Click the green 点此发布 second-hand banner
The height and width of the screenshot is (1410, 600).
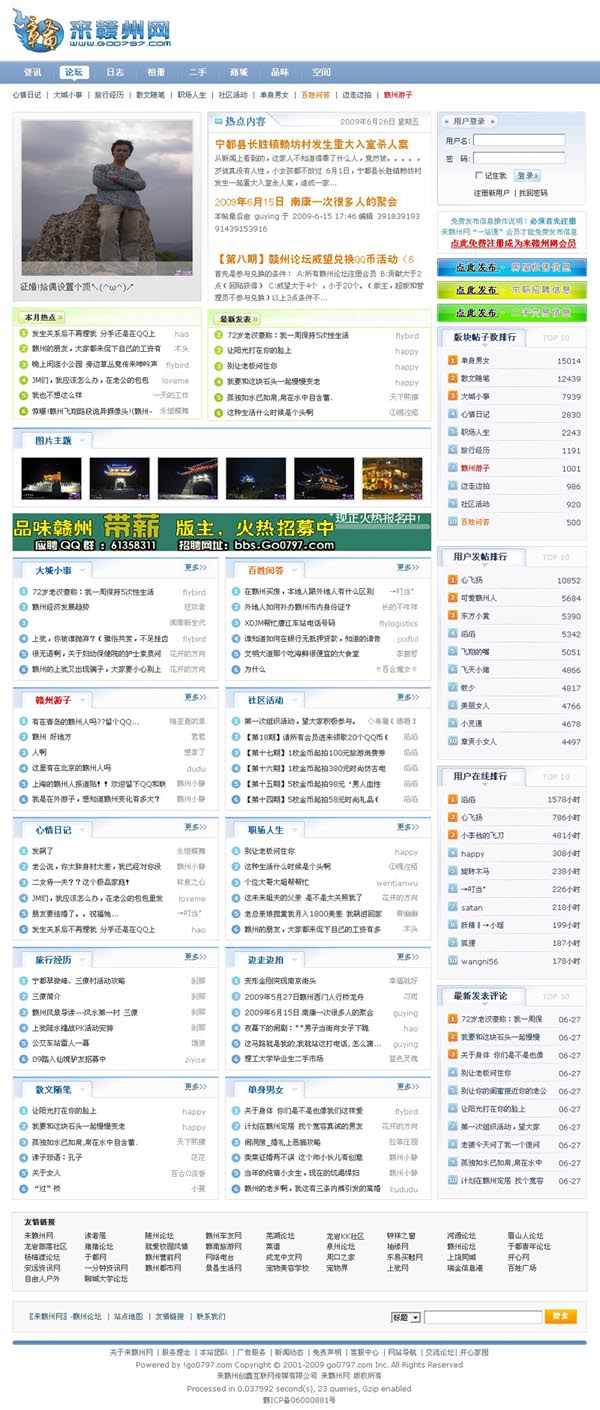point(512,313)
